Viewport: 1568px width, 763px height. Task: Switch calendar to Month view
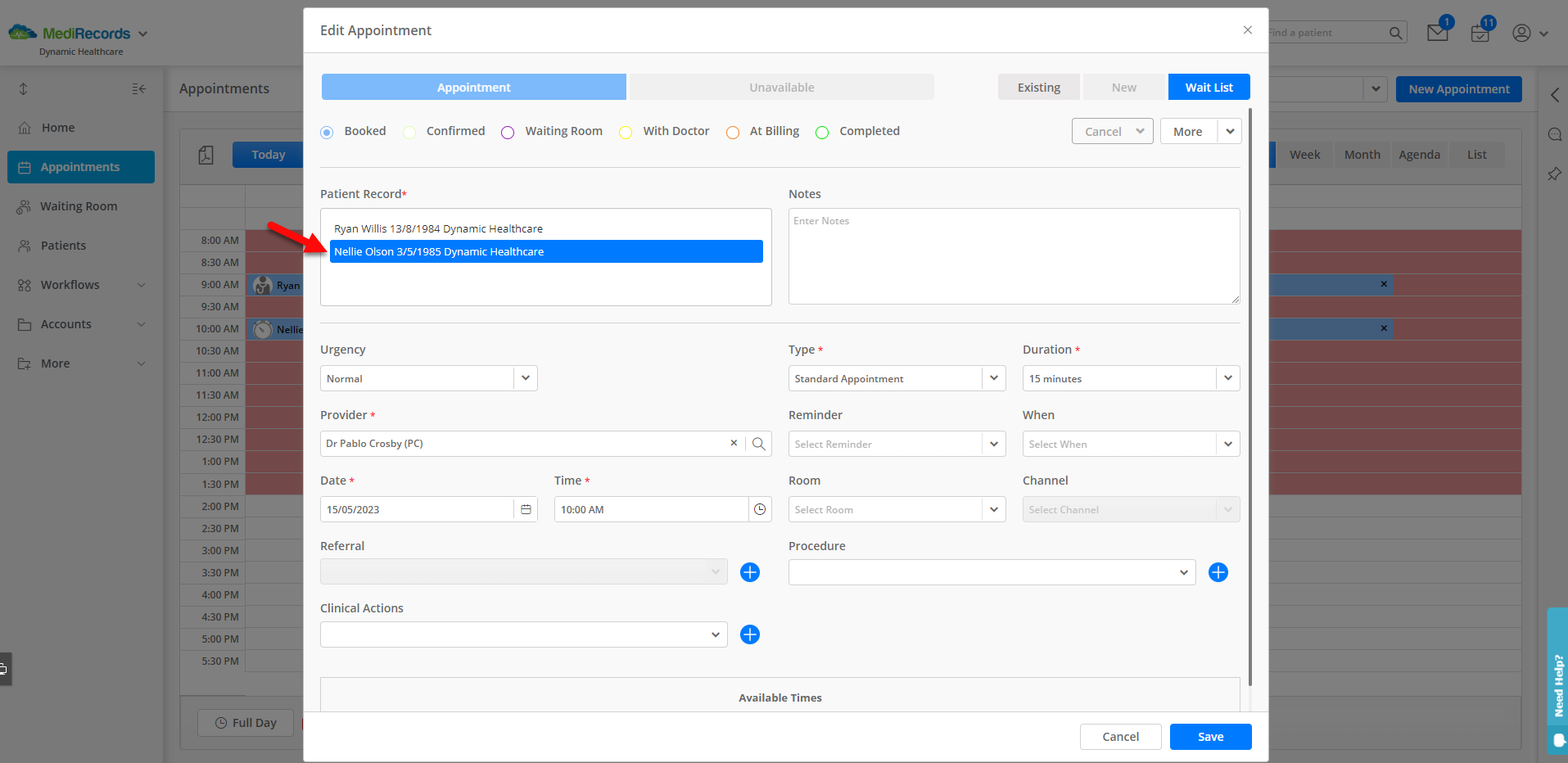[x=1362, y=155]
